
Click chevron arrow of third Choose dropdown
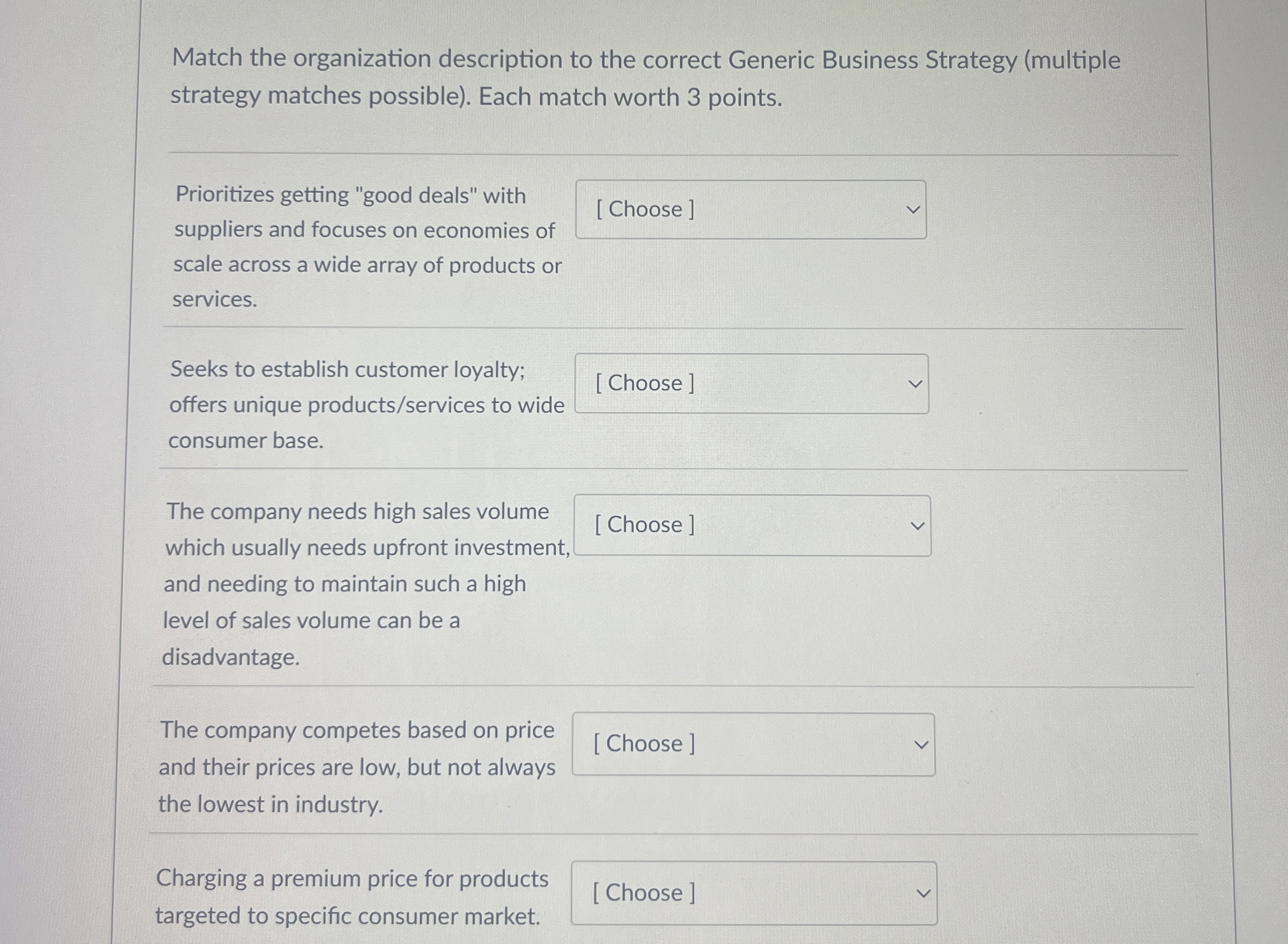point(917,526)
